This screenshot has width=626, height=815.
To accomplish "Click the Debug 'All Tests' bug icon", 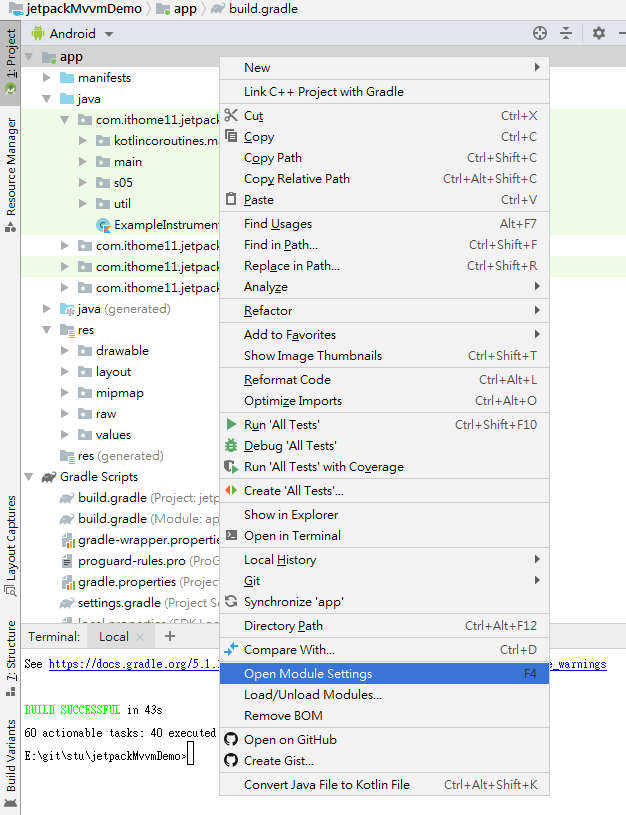I will point(231,445).
